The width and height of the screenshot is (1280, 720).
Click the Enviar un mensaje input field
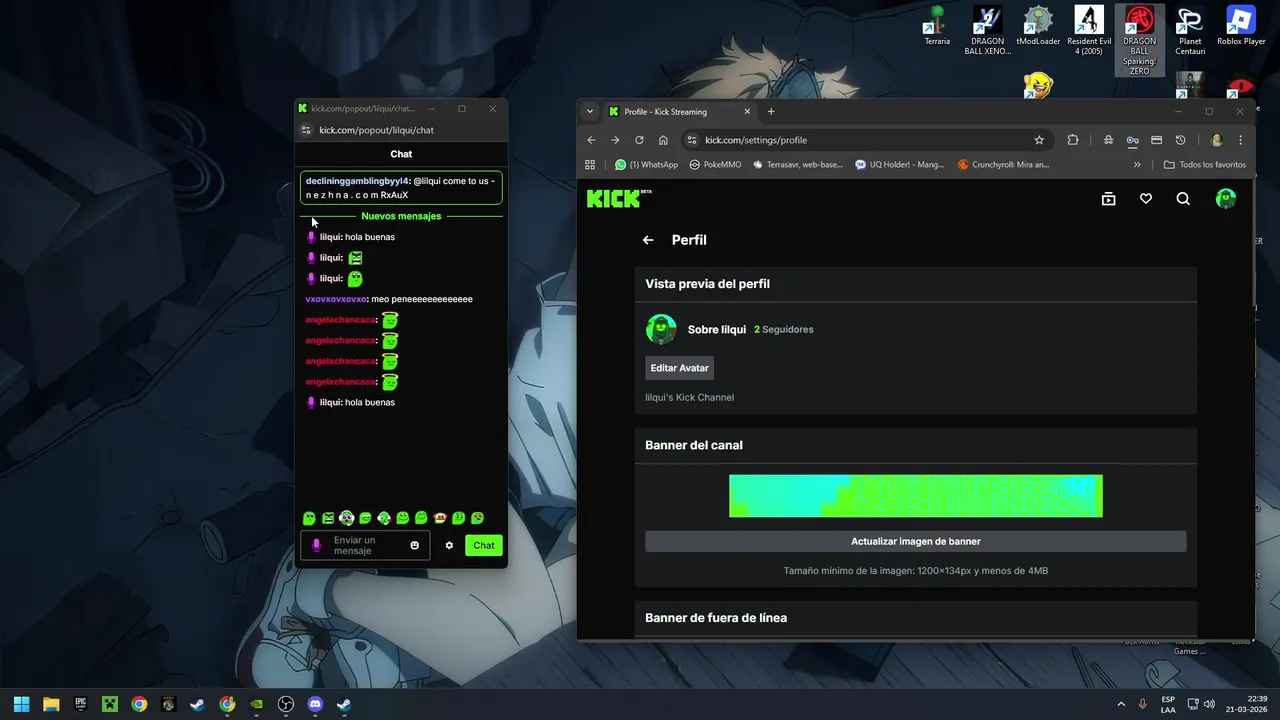[x=366, y=545]
